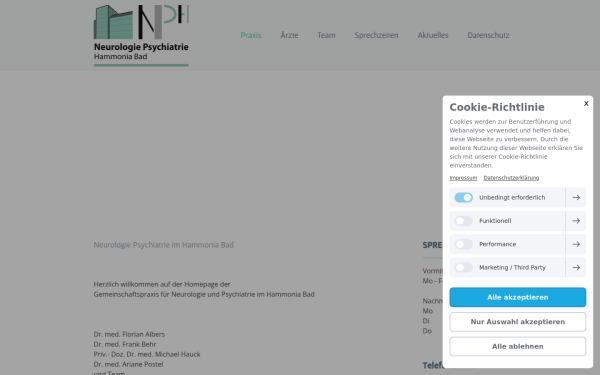The image size is (600, 375).
Task: Click Nur Auswahl akzeptieren button
Action: 517,322
